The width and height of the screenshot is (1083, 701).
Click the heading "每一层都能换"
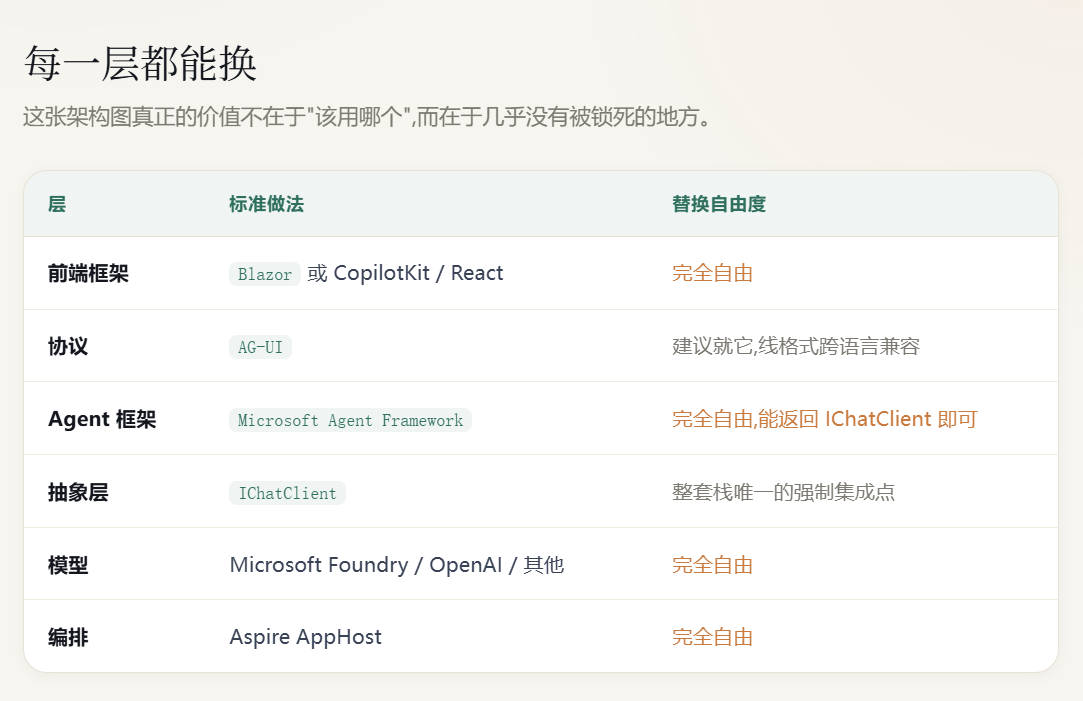pos(140,64)
